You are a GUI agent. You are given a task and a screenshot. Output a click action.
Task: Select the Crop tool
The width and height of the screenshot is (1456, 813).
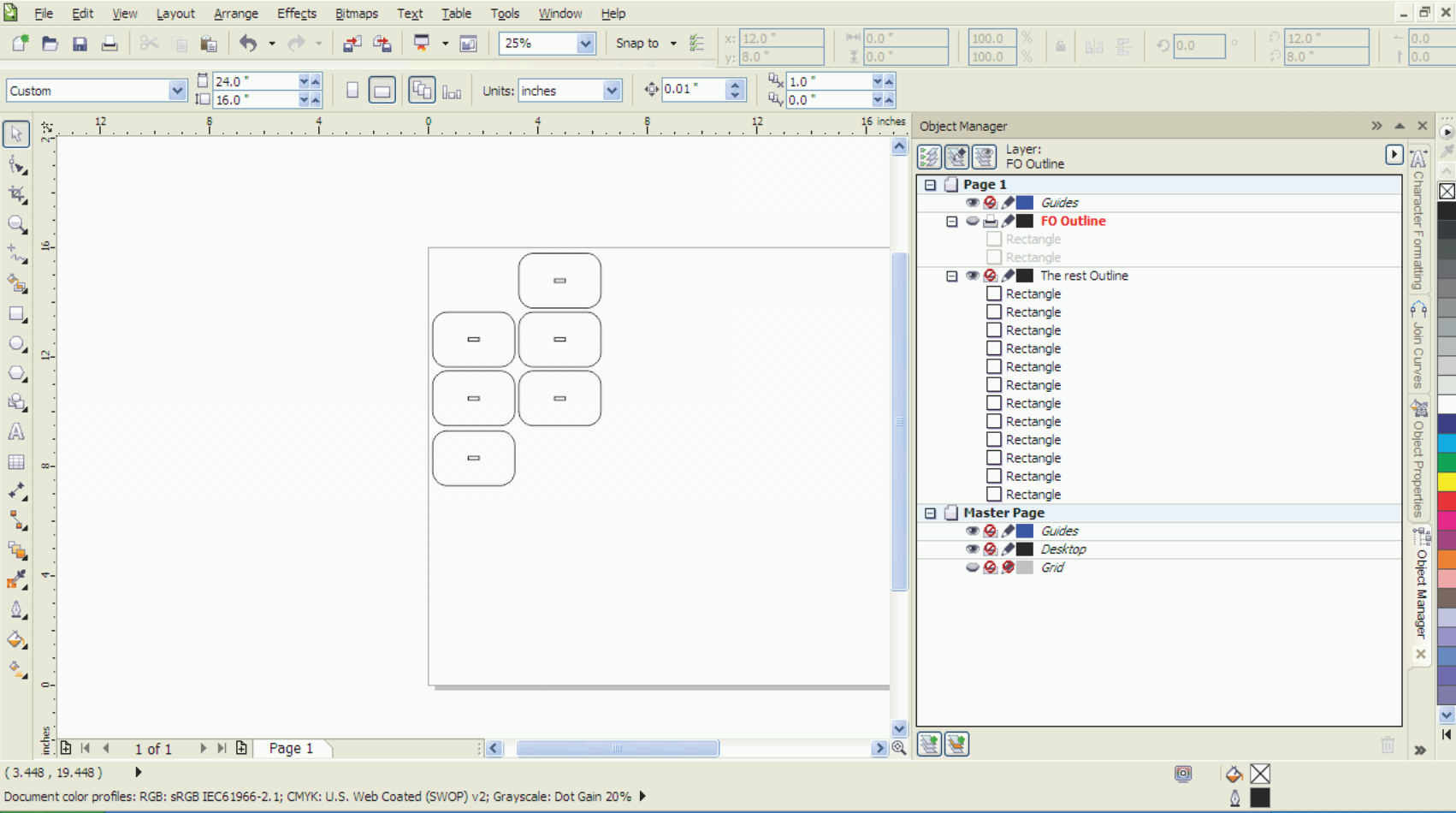[x=16, y=194]
